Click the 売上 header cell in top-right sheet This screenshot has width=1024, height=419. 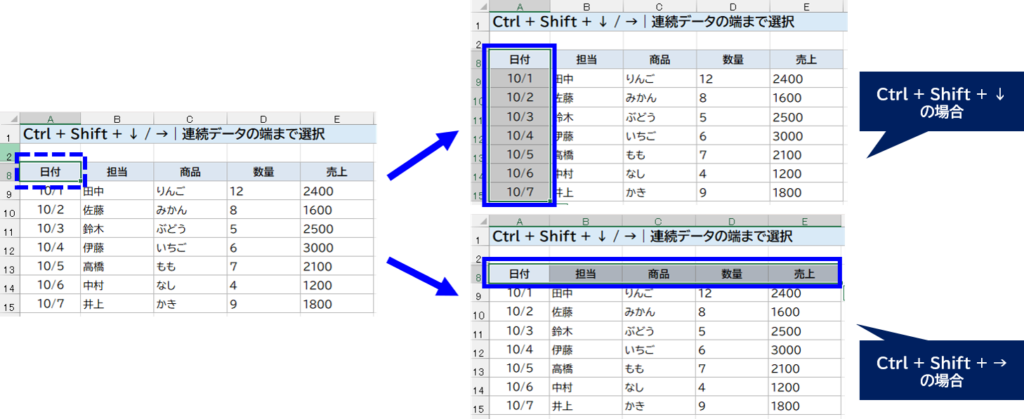[x=807, y=60]
